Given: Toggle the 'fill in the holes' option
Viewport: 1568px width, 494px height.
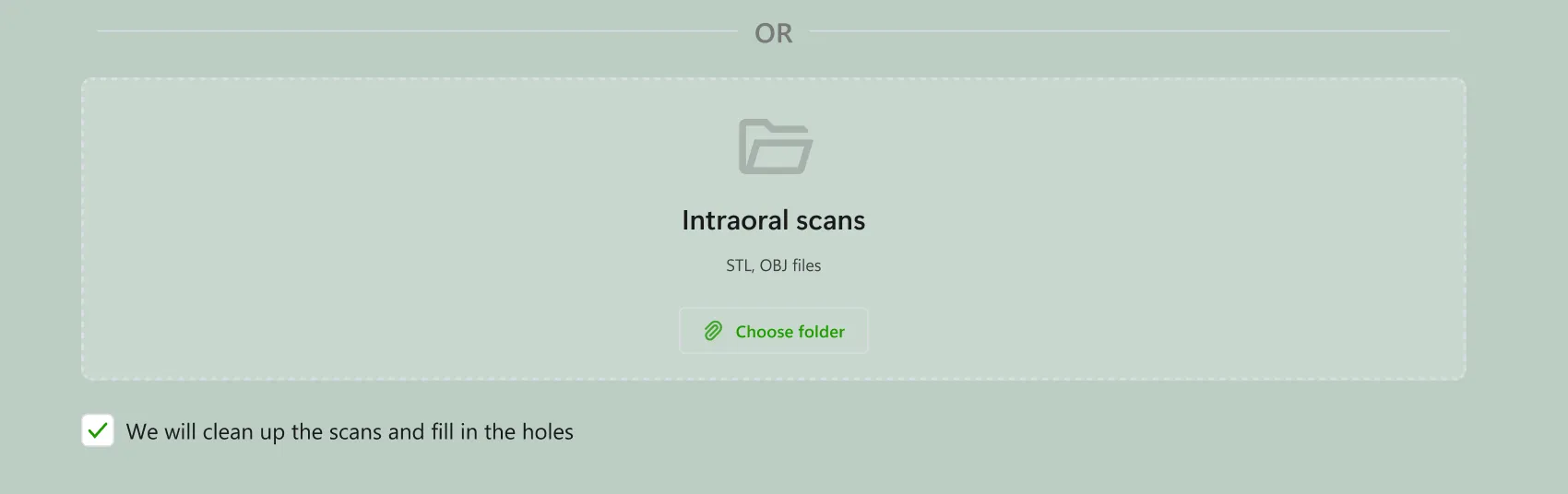Looking at the screenshot, I should (x=98, y=430).
